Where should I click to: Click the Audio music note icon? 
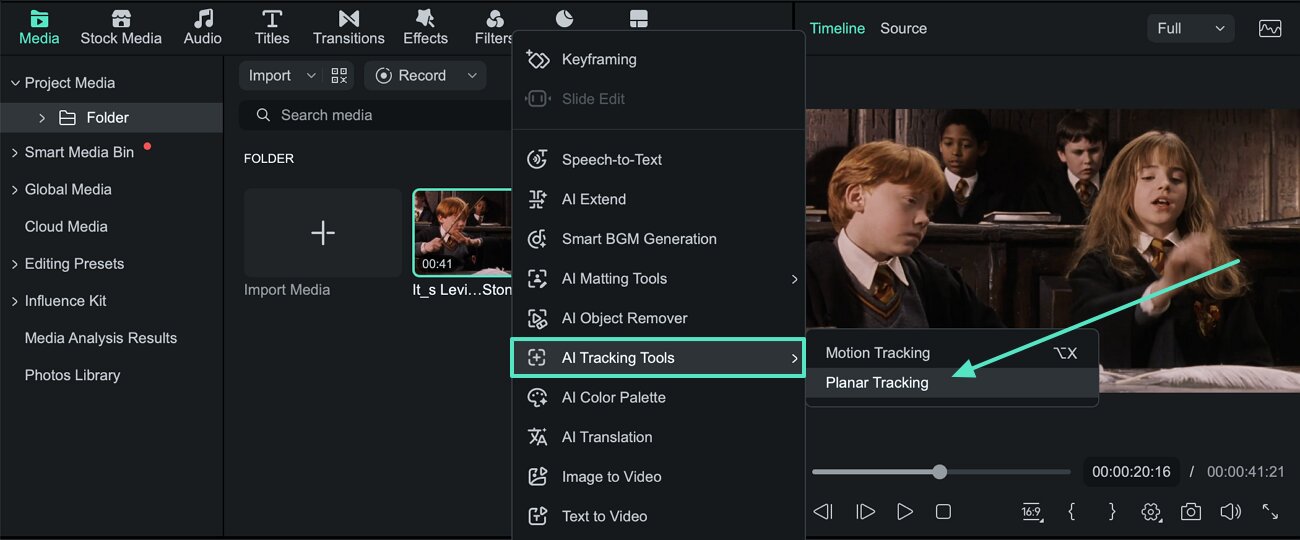pos(203,18)
